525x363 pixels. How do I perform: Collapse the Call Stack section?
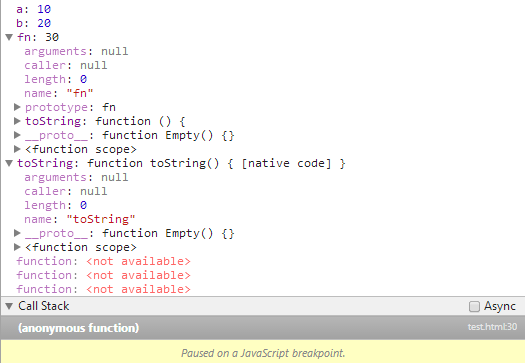(9, 306)
